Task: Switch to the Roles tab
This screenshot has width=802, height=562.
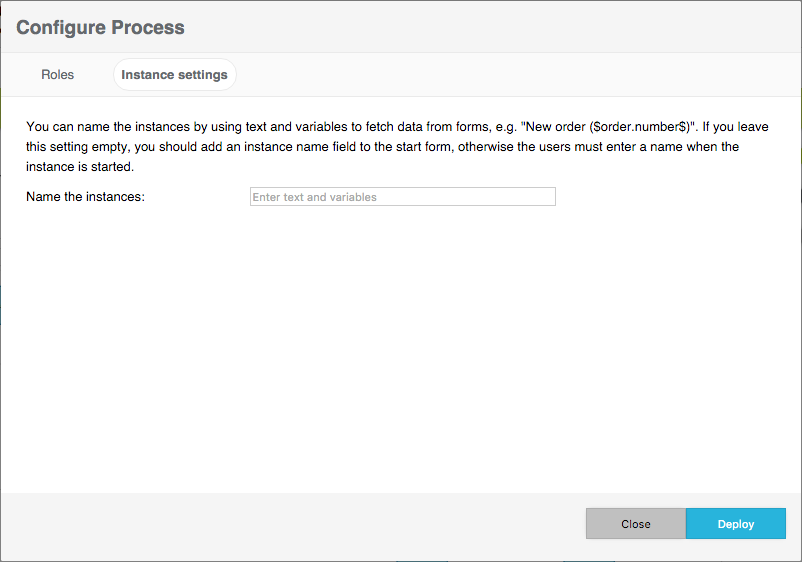Action: point(57,75)
